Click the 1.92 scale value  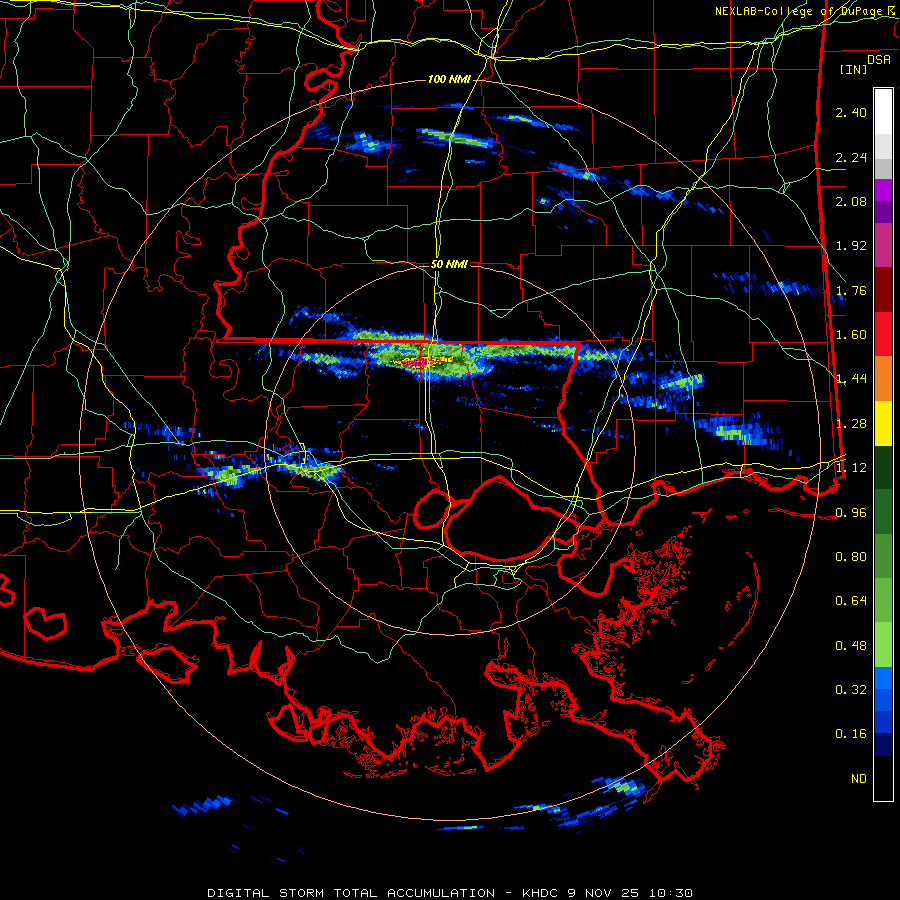pos(851,246)
